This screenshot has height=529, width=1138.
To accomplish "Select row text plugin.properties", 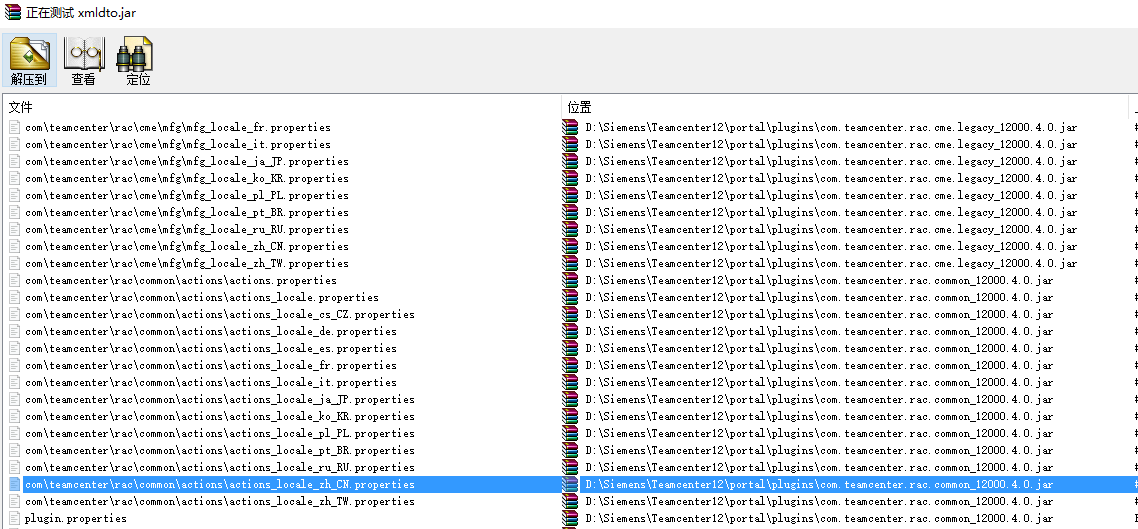I will tap(75, 518).
